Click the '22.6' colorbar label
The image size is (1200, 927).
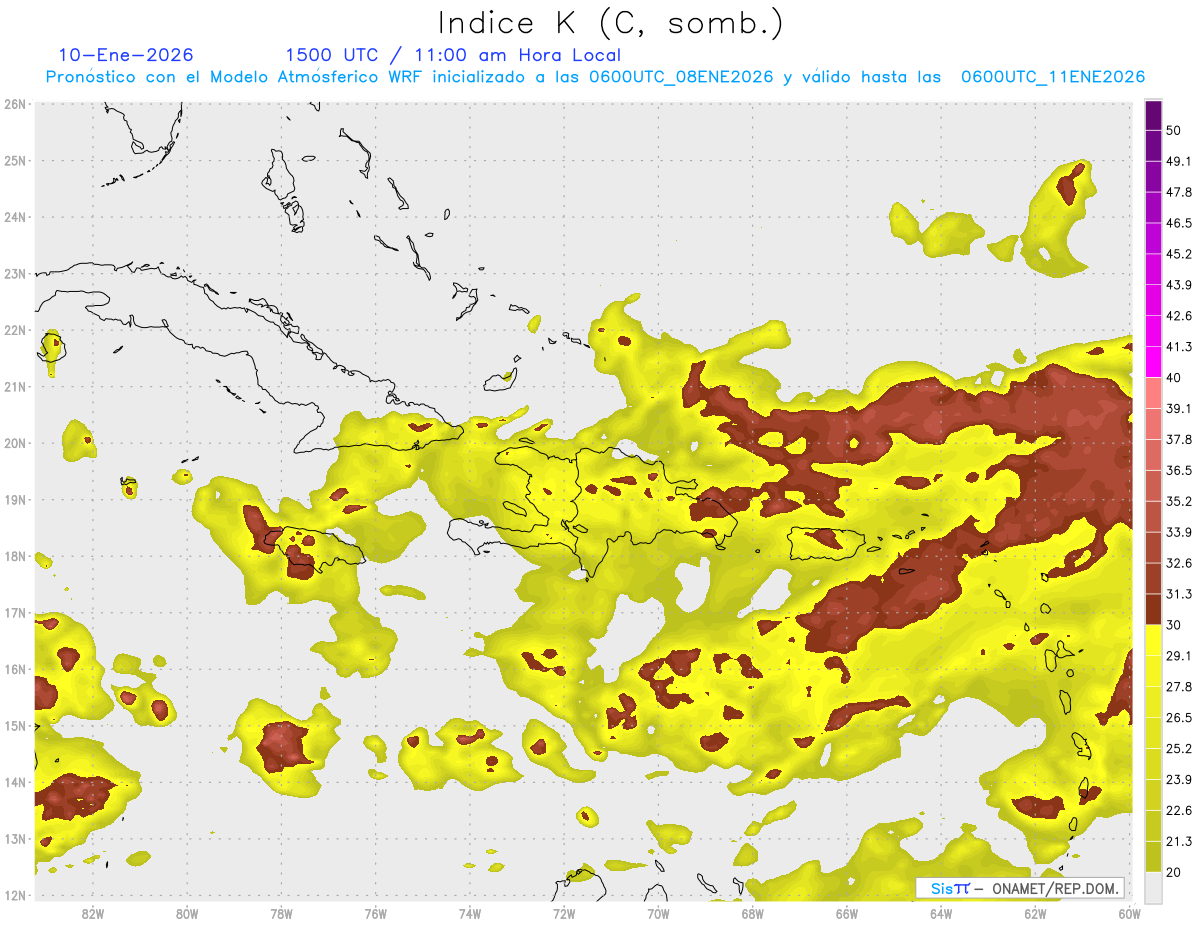pos(1179,810)
